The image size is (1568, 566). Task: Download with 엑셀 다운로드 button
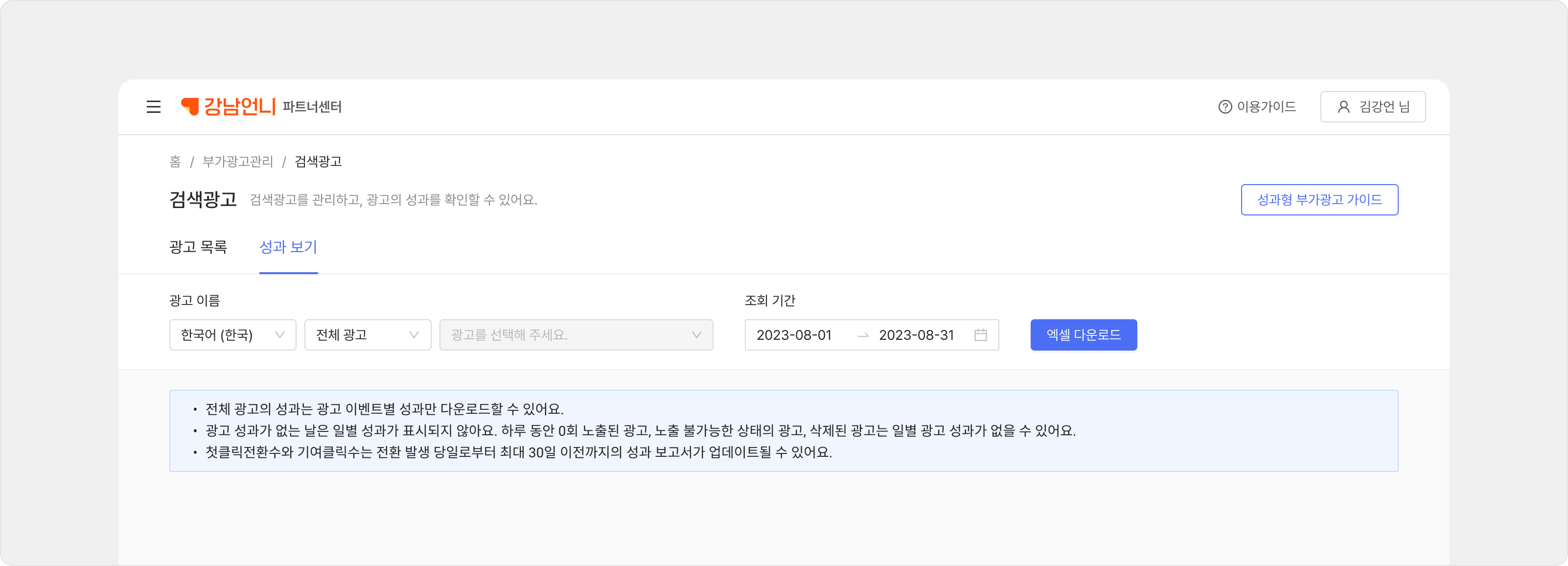pyautogui.click(x=1084, y=335)
